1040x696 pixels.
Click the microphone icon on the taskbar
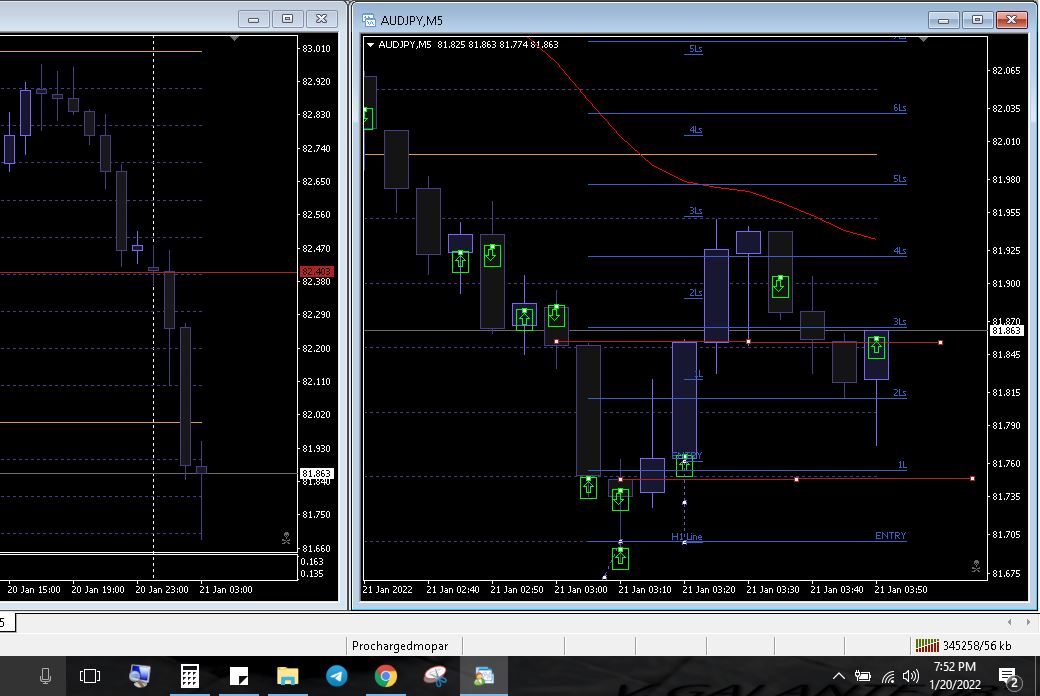click(45, 677)
